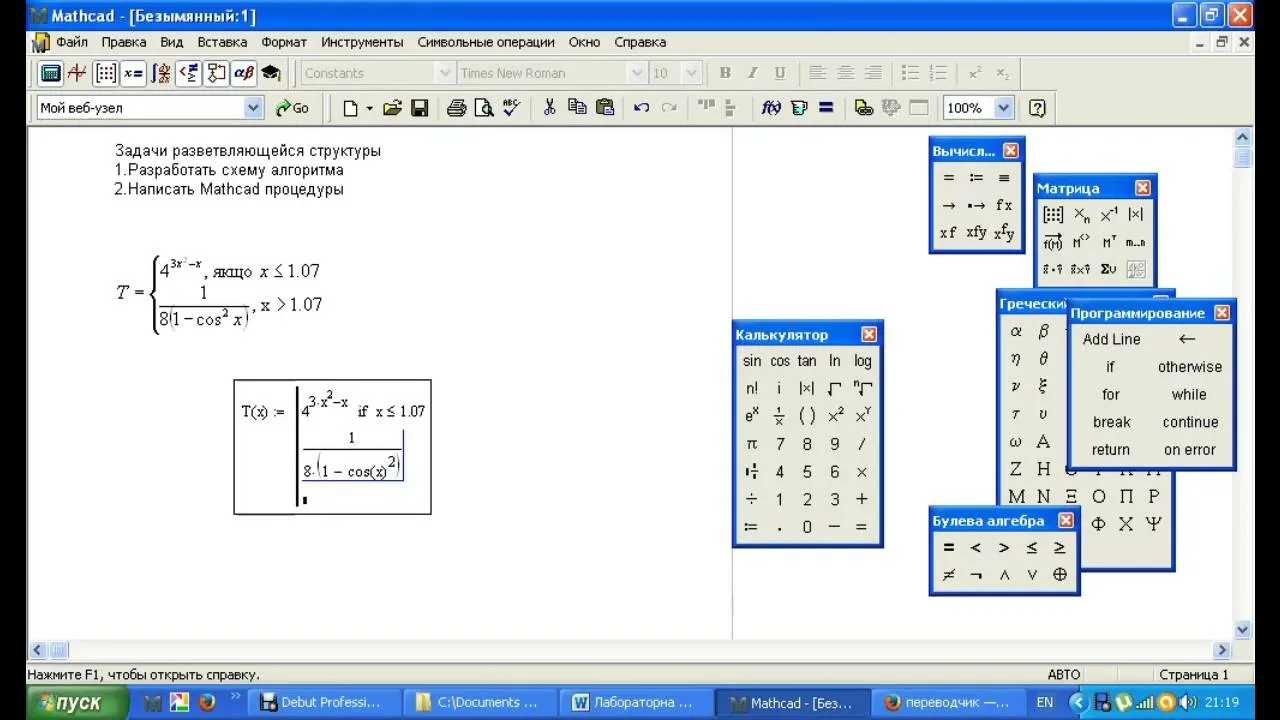Open the Мой веб-узел address dropdown
The height and width of the screenshot is (720, 1280).
(x=253, y=108)
